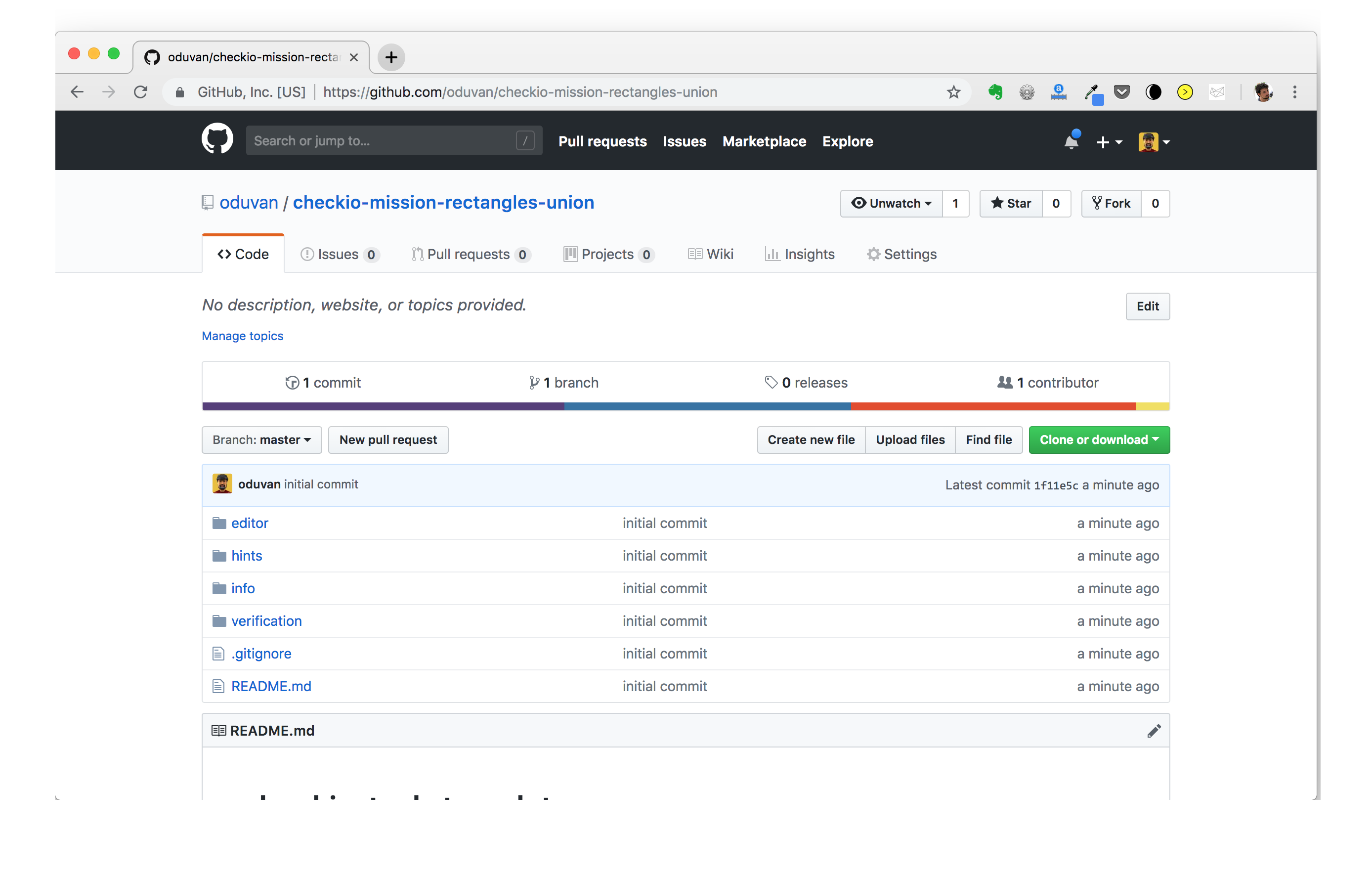Click the forks count 0
The image size is (1372, 879).
1155,203
